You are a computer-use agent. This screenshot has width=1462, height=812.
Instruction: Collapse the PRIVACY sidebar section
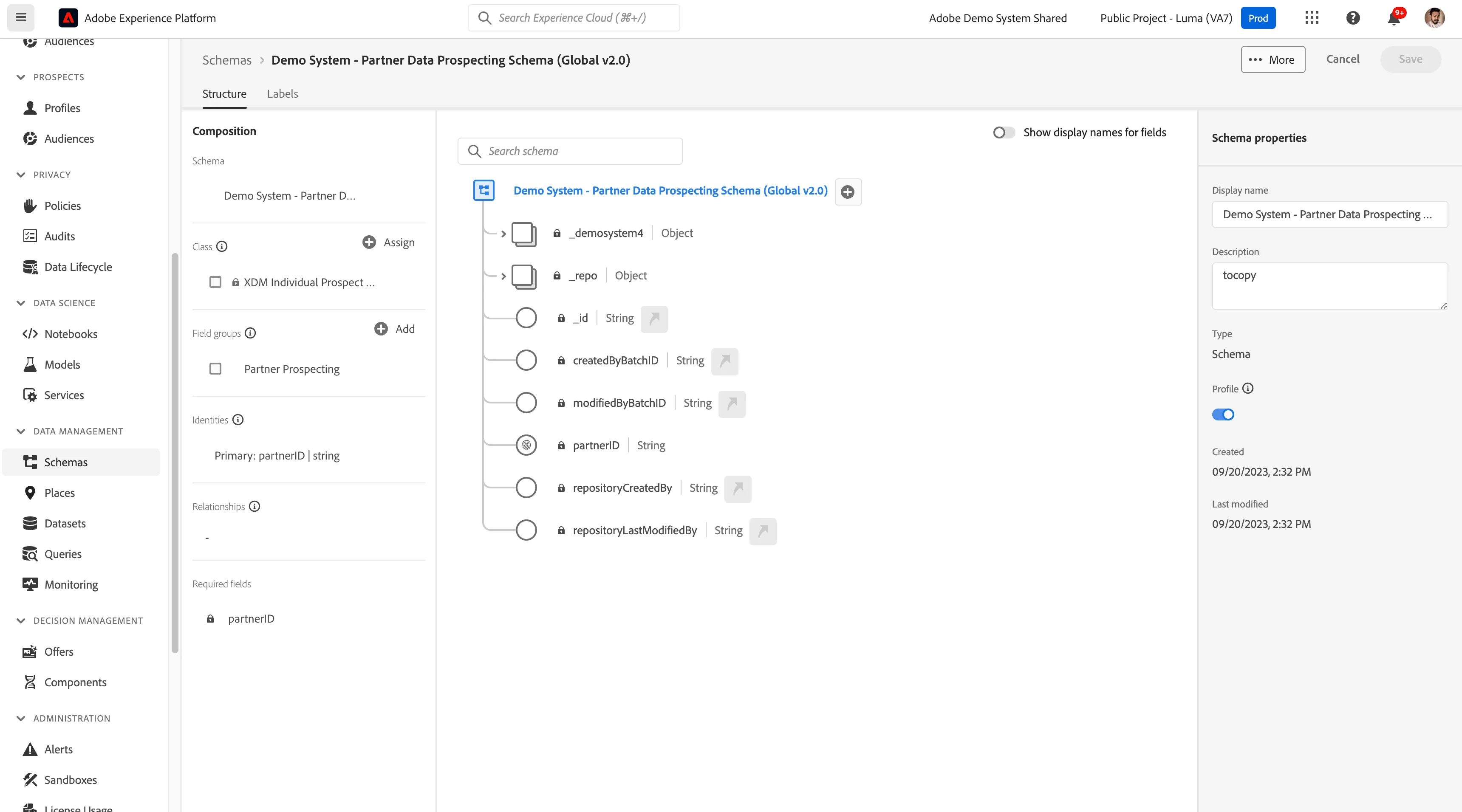[21, 175]
